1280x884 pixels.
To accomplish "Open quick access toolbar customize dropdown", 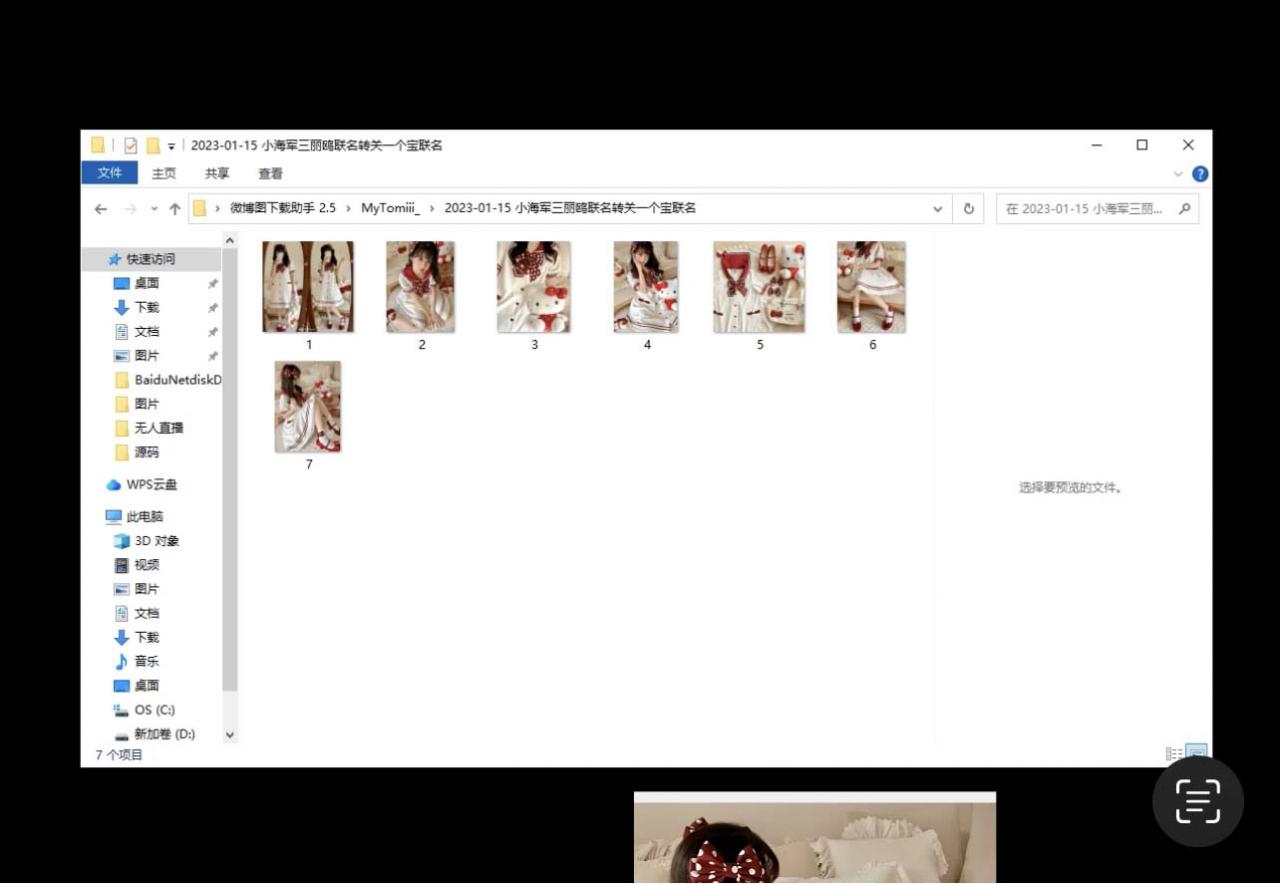I will [x=171, y=146].
